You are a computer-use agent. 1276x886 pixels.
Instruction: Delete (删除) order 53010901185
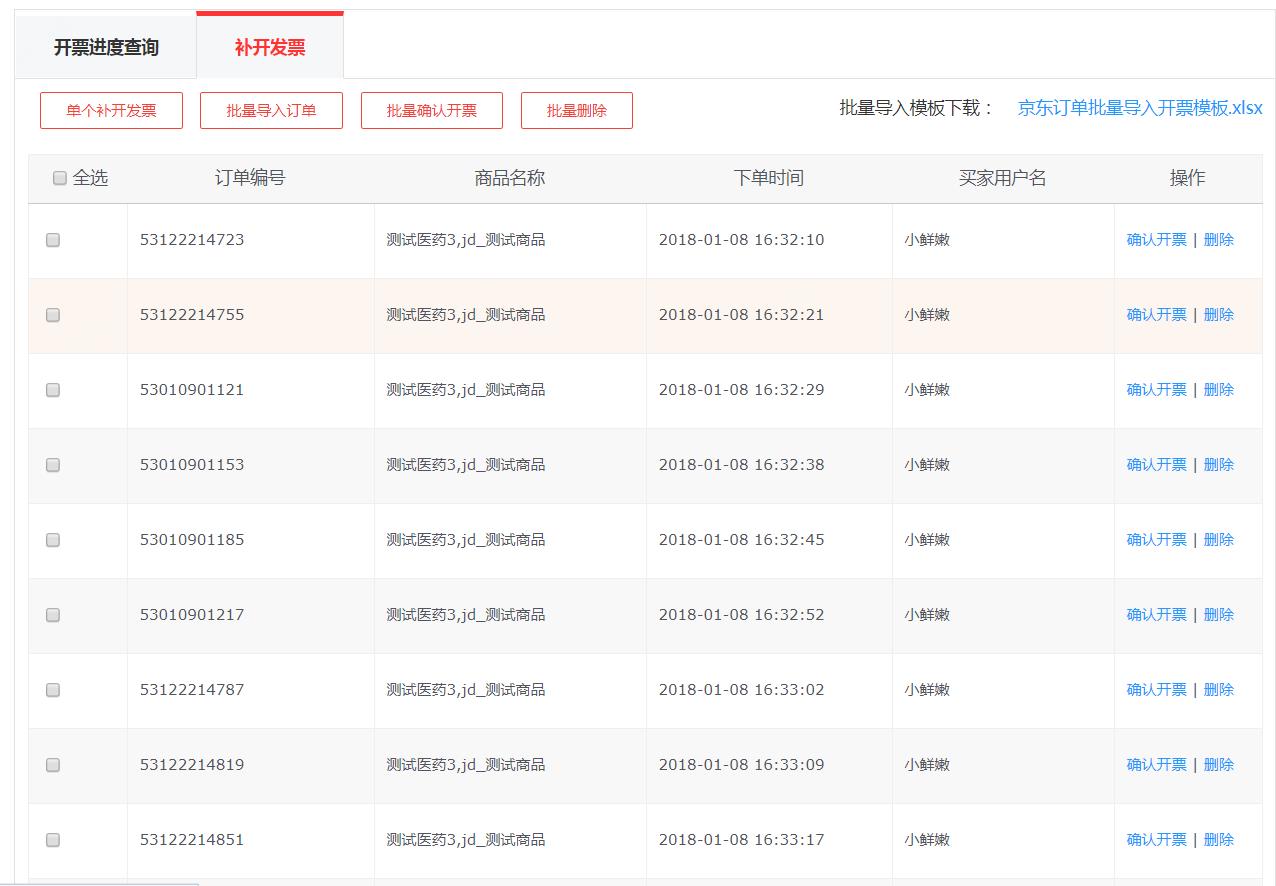pyautogui.click(x=1218, y=540)
